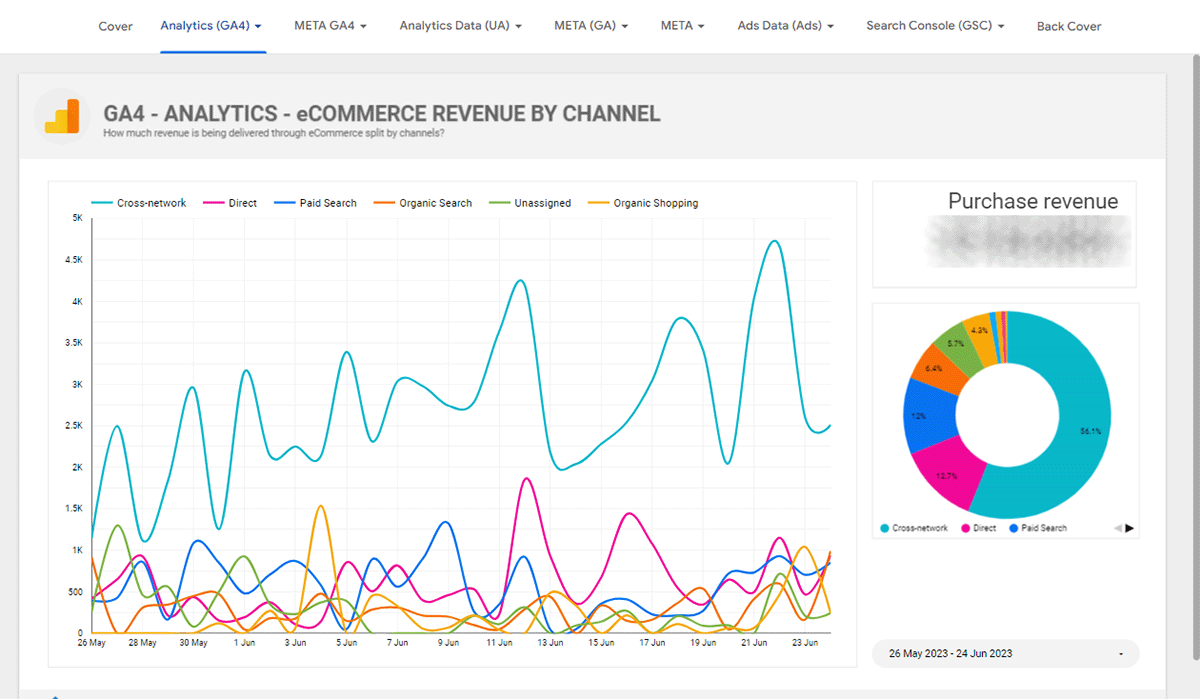Expand the META GA4 menu
1200x699 pixels.
point(331,25)
